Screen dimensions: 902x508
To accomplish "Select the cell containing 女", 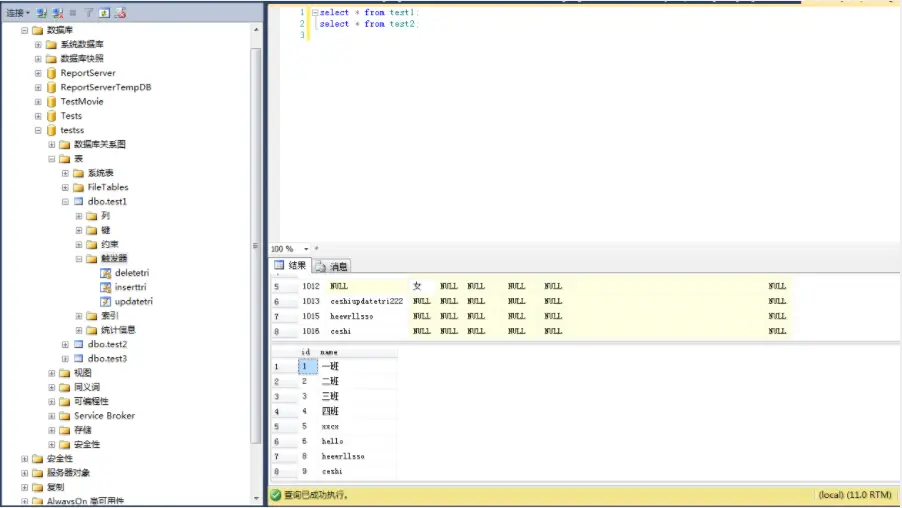I will click(422, 286).
